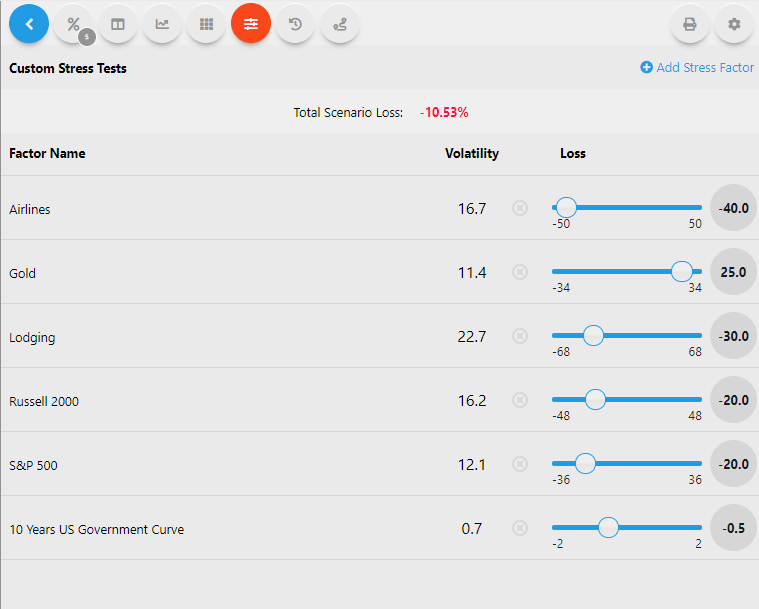Print the stress test report
759x609 pixels.
click(x=689, y=24)
